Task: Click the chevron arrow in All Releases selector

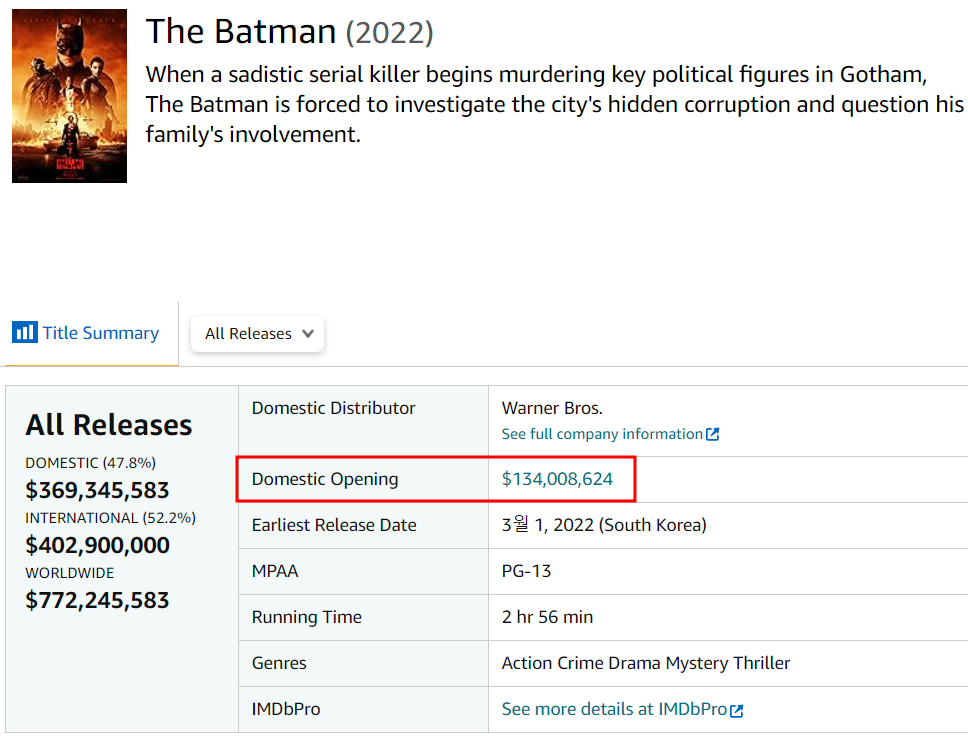Action: [x=308, y=334]
